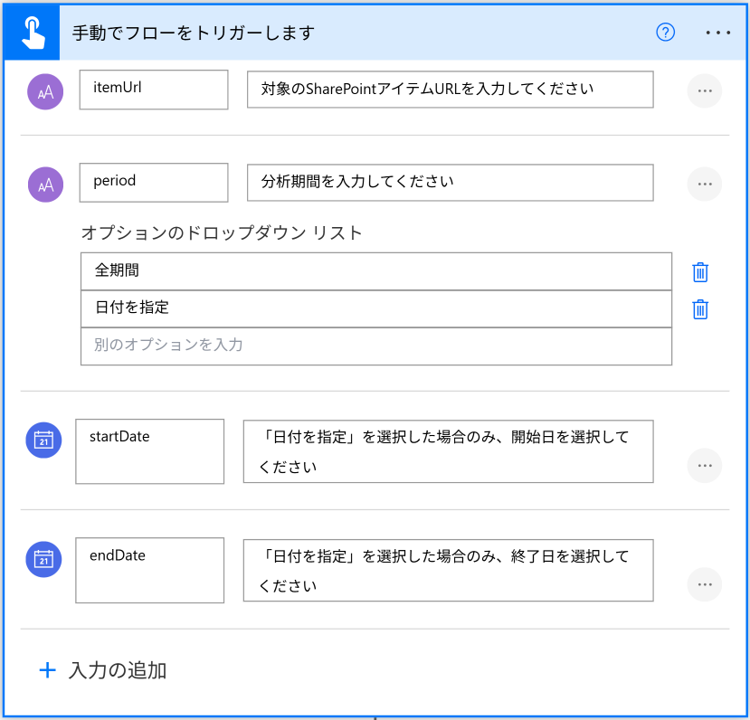Edit the itemUrl name field
Image resolution: width=750 pixels, height=720 pixels.
pos(153,89)
